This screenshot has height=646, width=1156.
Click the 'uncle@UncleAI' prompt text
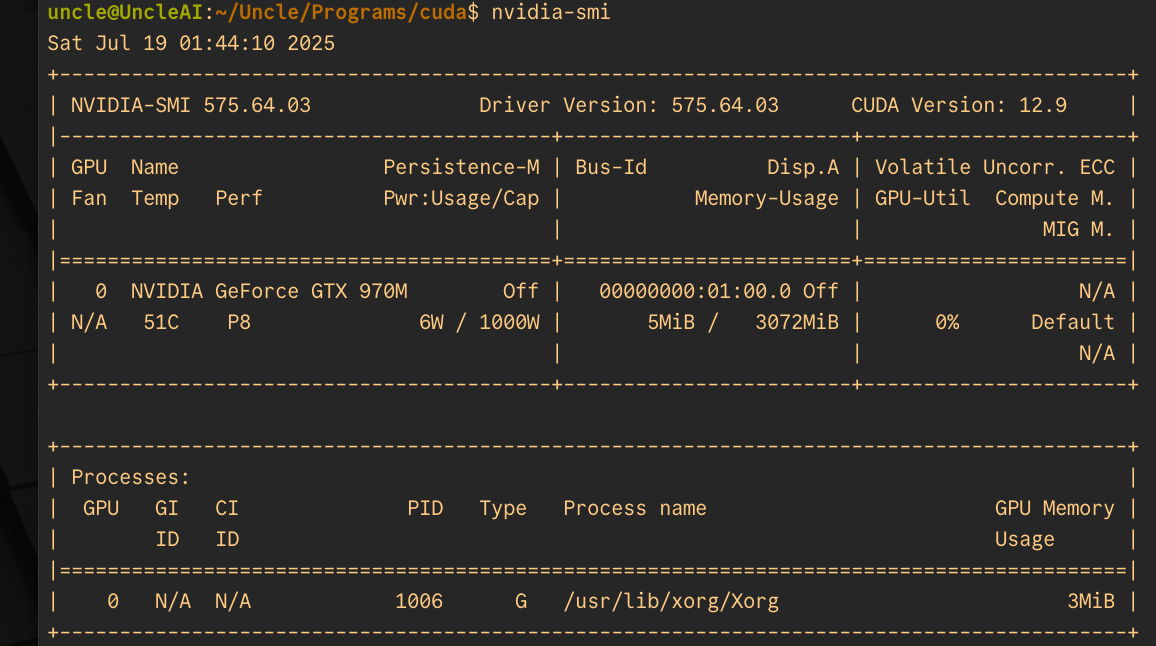(125, 13)
